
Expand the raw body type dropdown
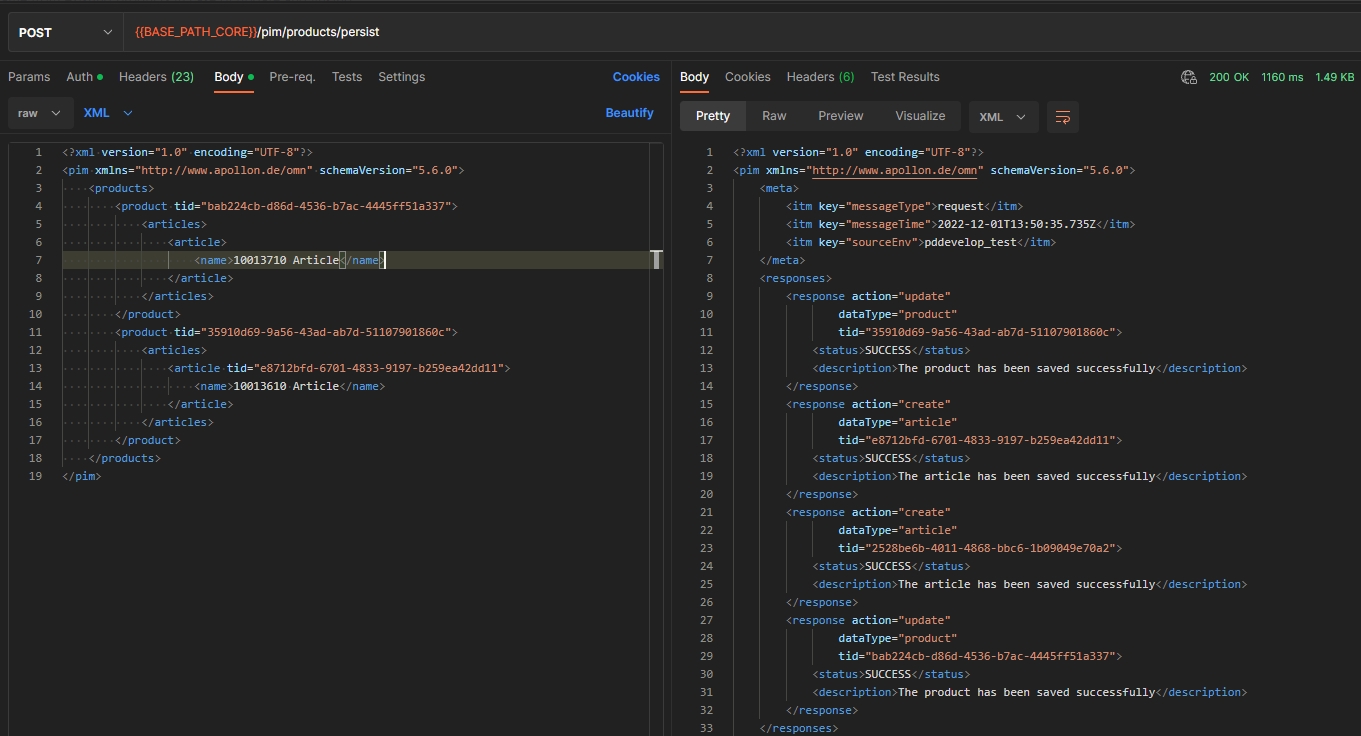pyautogui.click(x=40, y=113)
